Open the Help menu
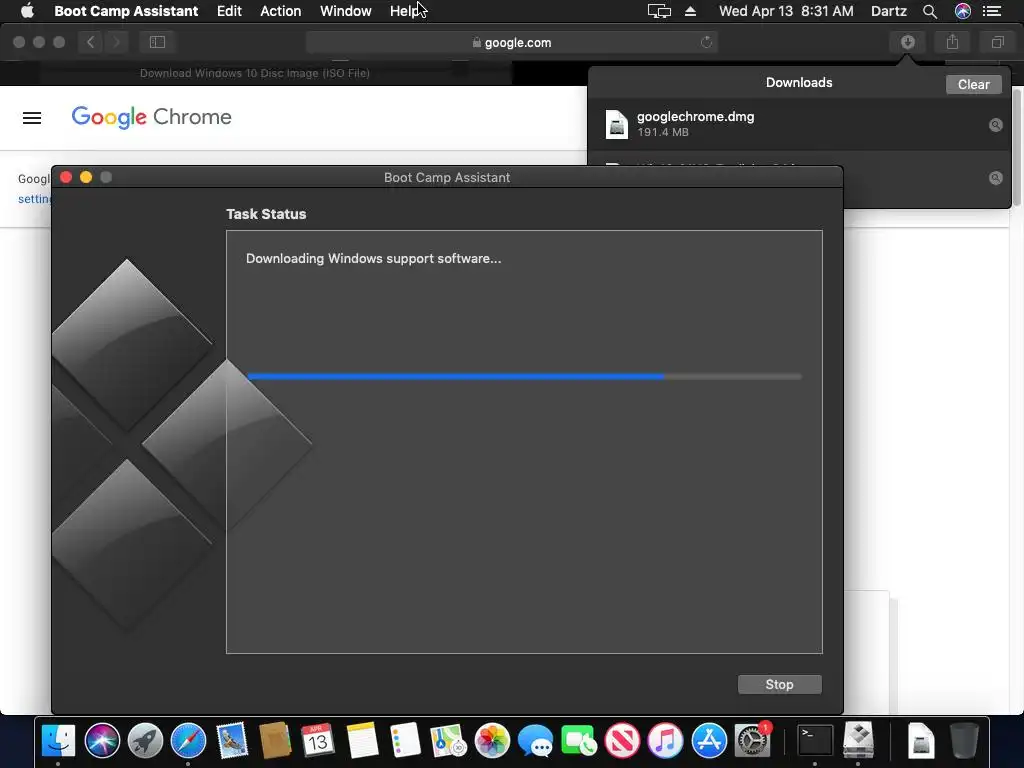Viewport: 1024px width, 768px height. coord(405,10)
